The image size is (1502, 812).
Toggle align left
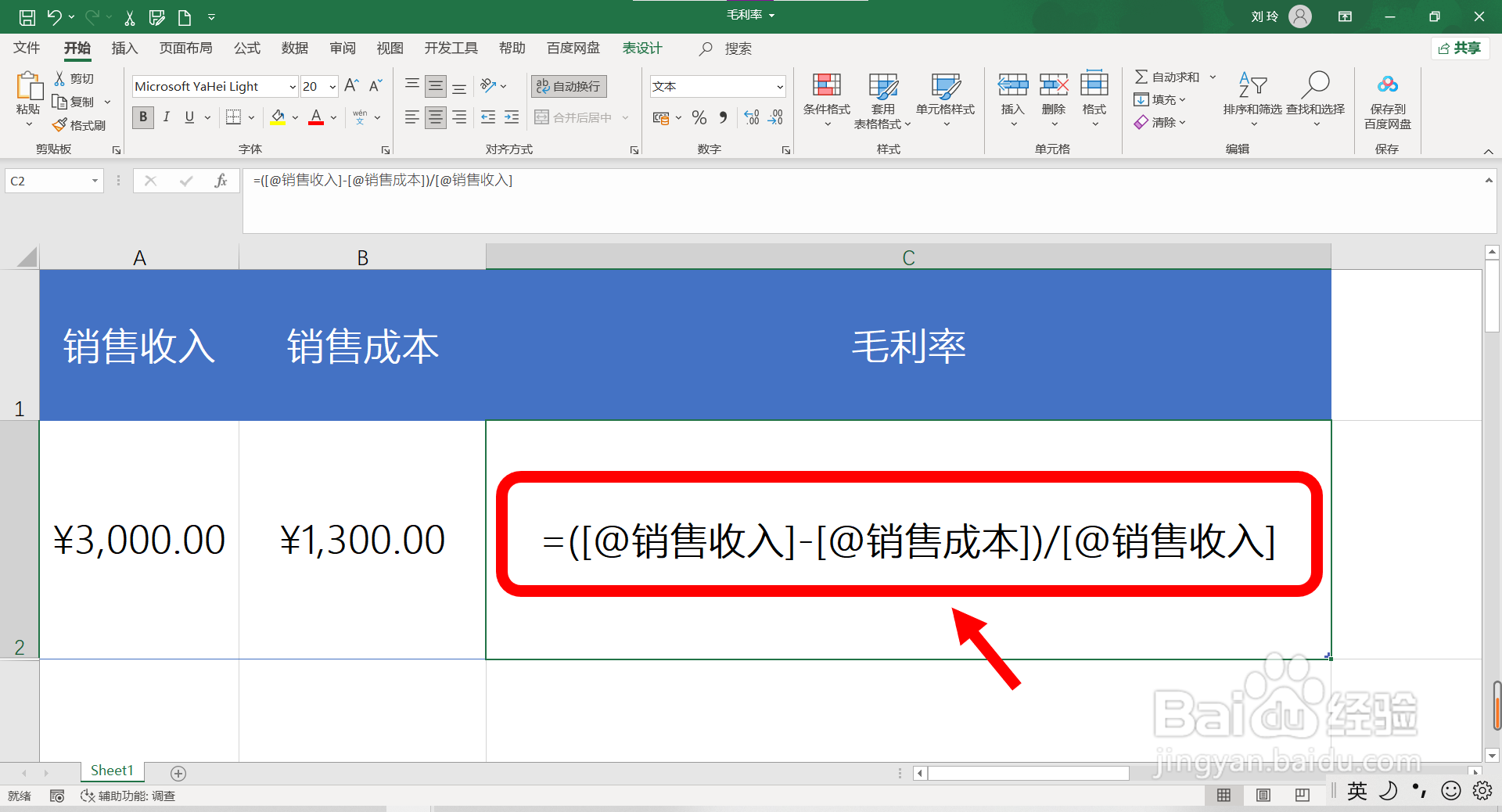(x=412, y=117)
